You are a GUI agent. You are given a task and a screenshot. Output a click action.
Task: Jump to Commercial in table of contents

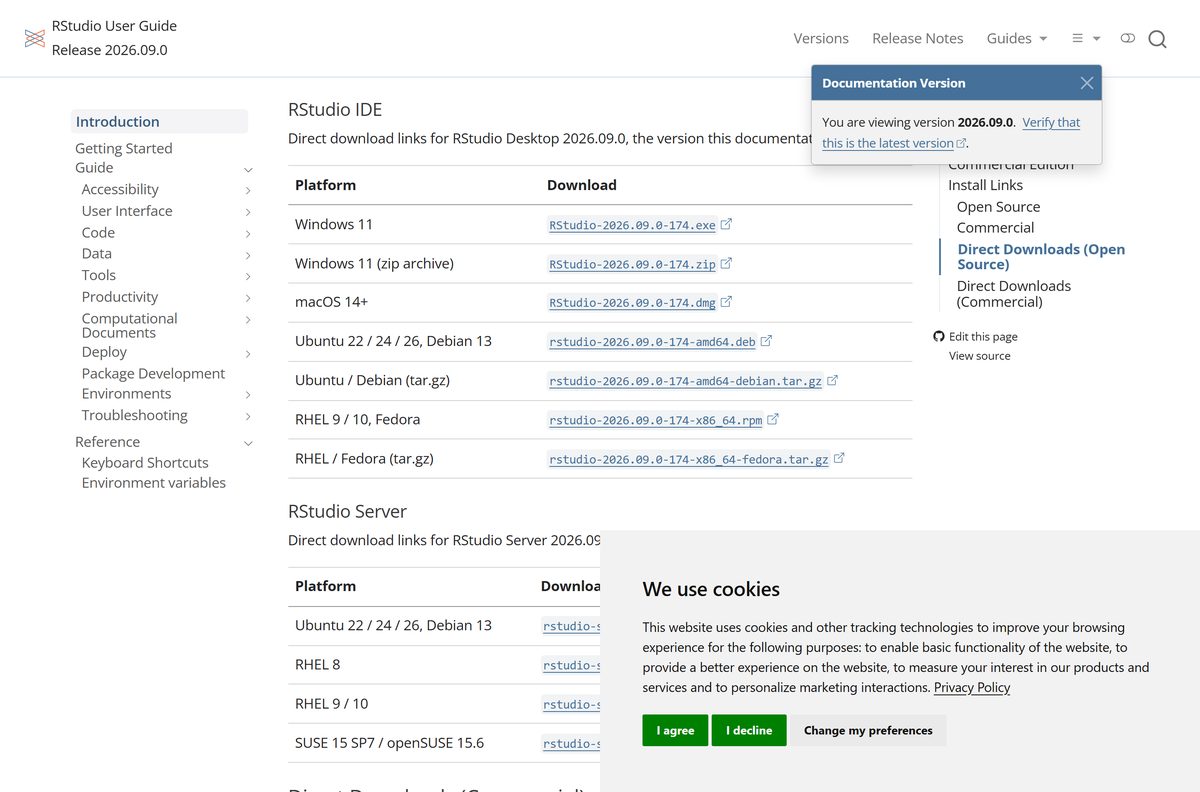[995, 227]
